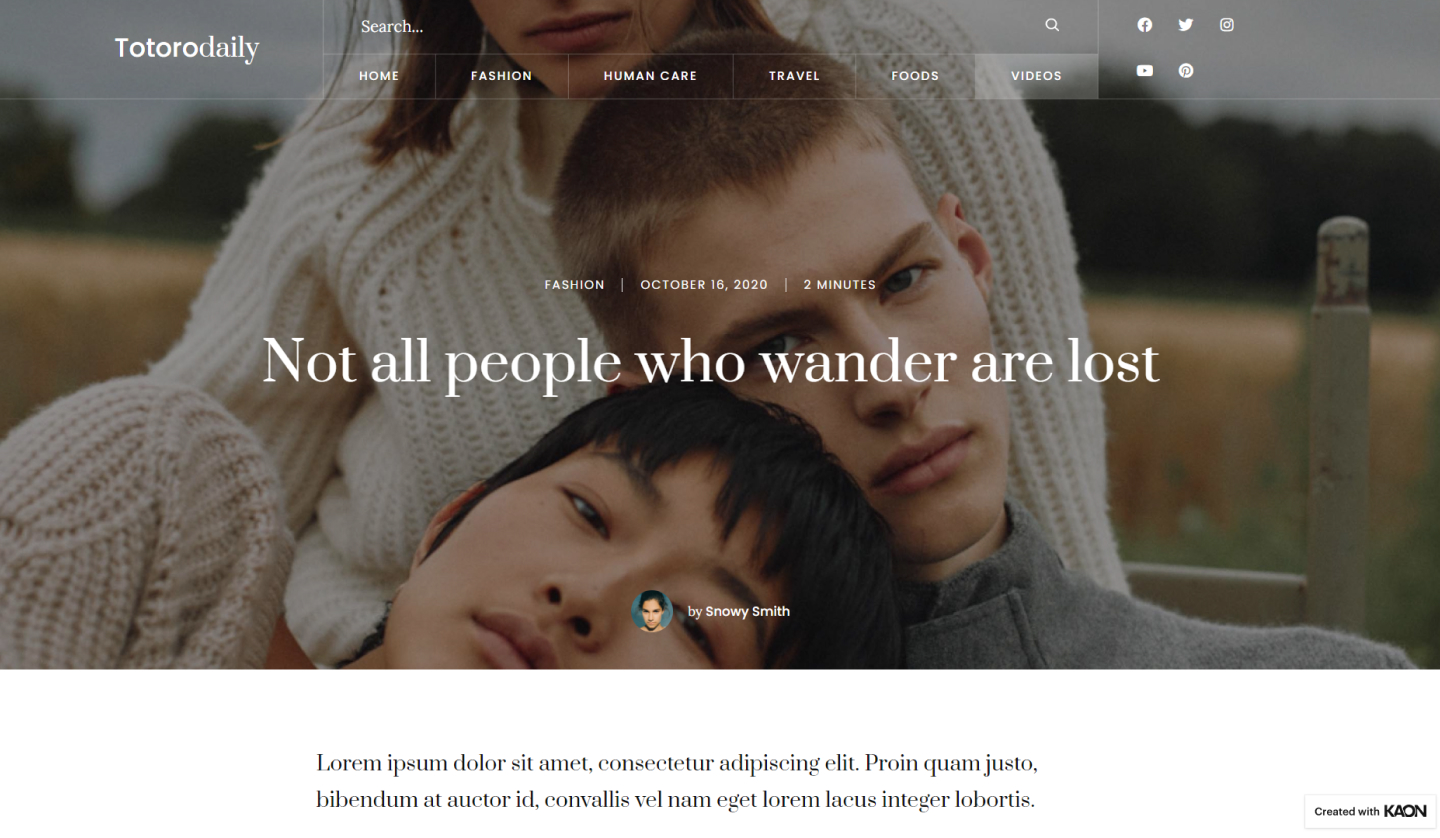1440x838 pixels.
Task: Click the Created with KAON badge
Action: pos(1370,811)
